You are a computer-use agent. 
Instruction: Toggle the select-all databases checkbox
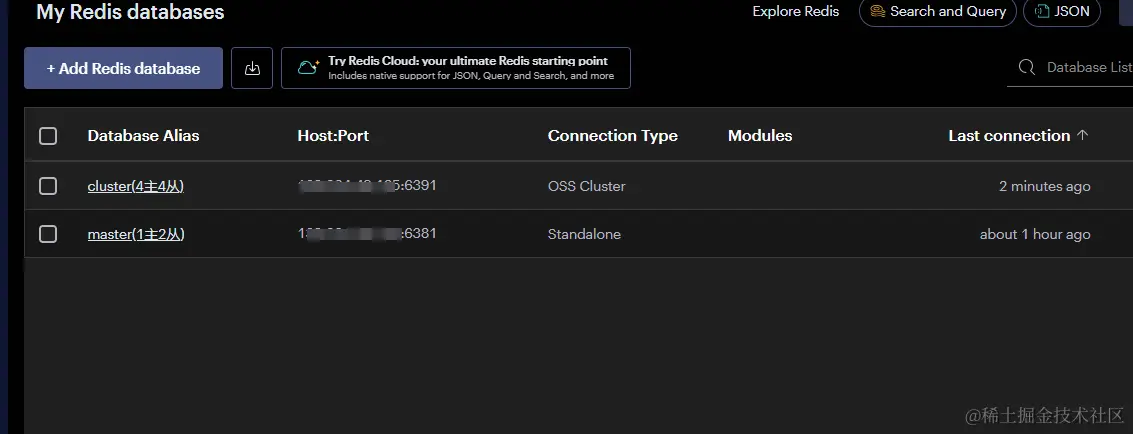[48, 136]
